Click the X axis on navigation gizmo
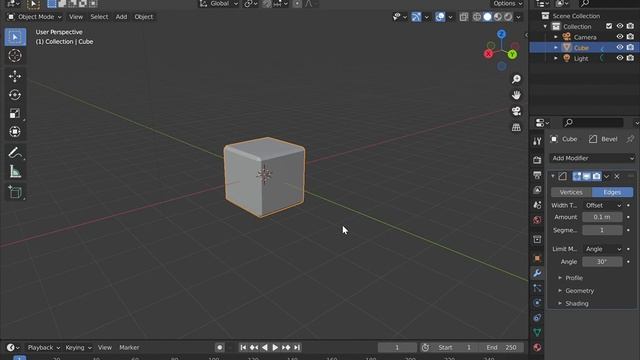The width and height of the screenshot is (640, 360). click(489, 54)
